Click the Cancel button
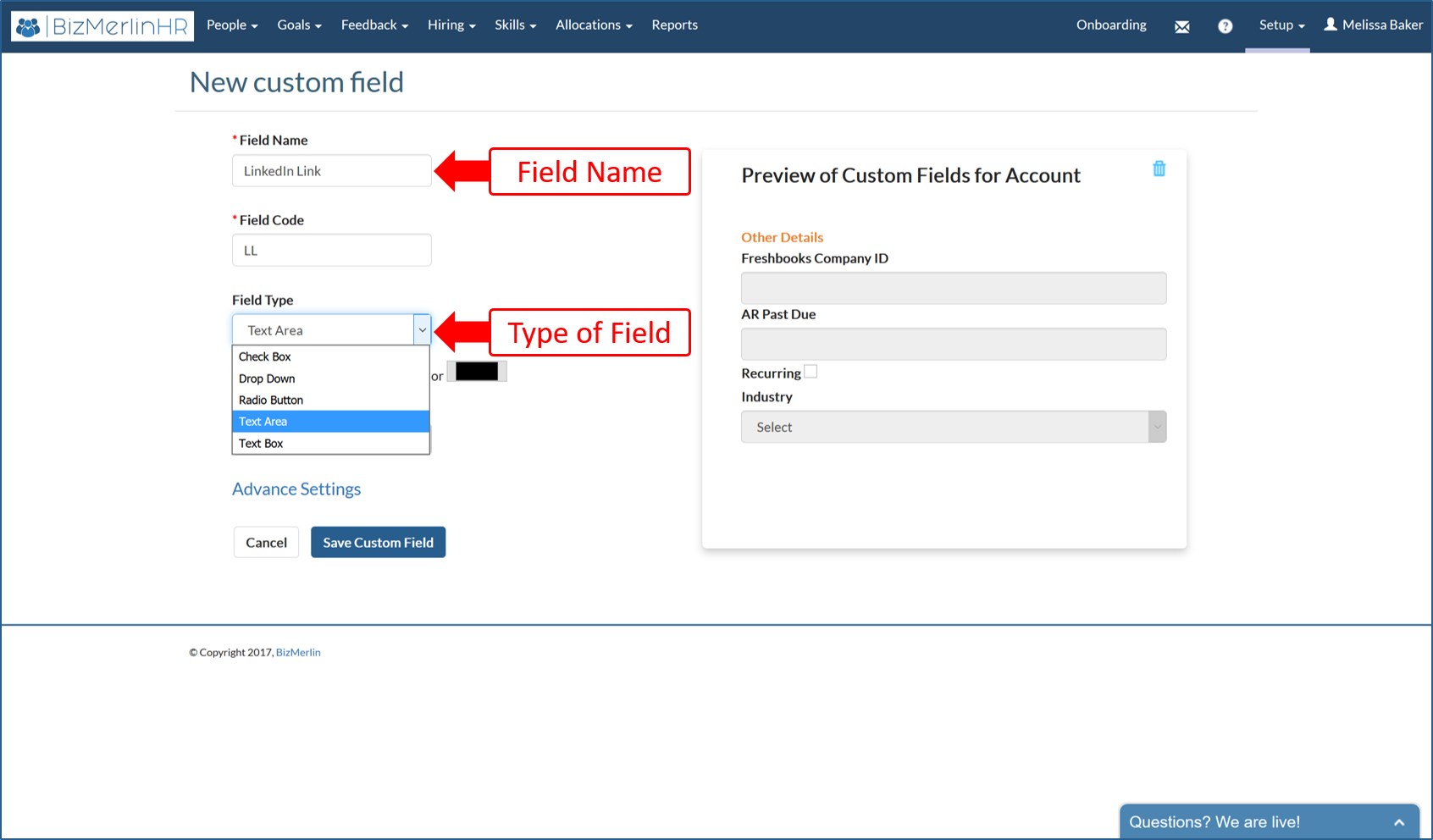This screenshot has height=840, width=1433. point(266,543)
